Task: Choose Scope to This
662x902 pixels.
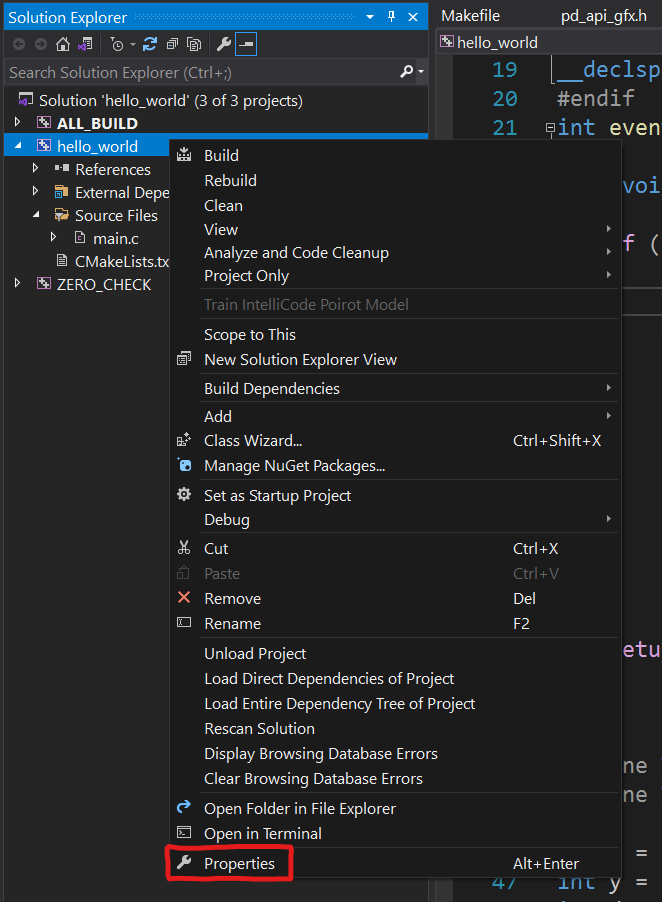Action: pos(395,335)
